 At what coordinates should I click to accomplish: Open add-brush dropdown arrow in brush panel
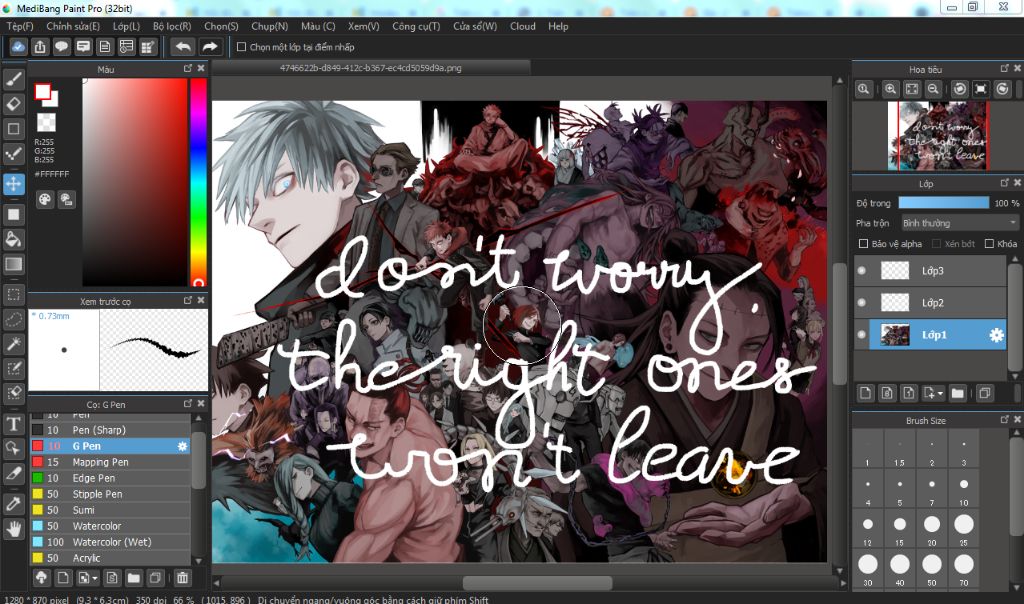[x=95, y=579]
